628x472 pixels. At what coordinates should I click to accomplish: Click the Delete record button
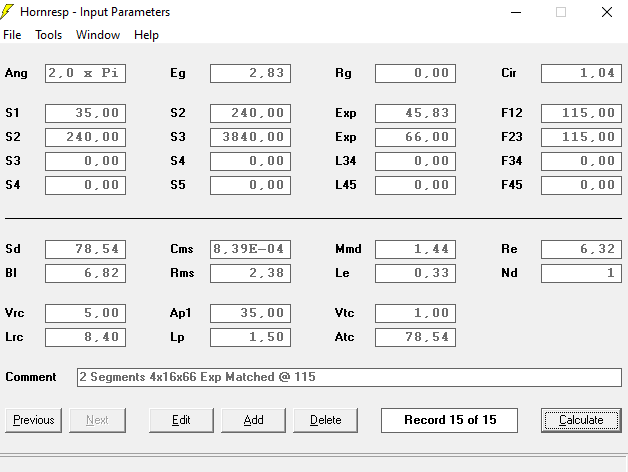click(326, 420)
